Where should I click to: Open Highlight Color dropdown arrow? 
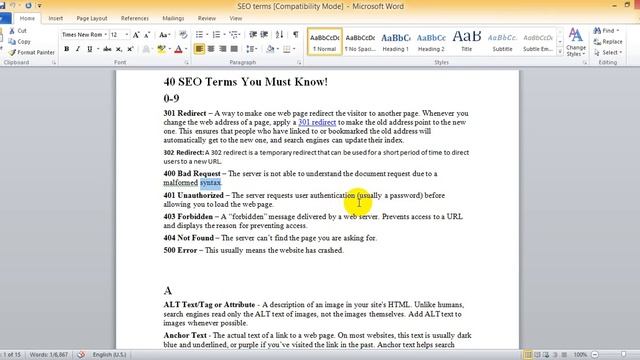(169, 49)
